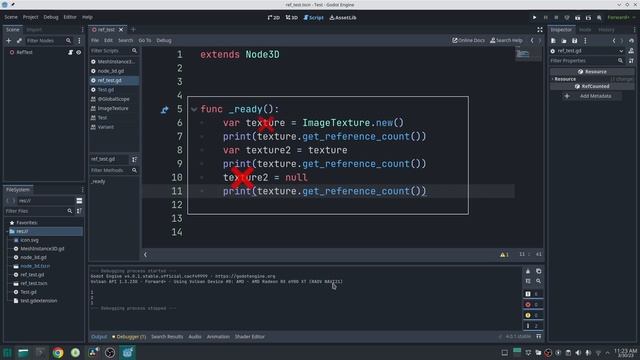Open Online Docs link
The image size is (640, 360).
469,40
